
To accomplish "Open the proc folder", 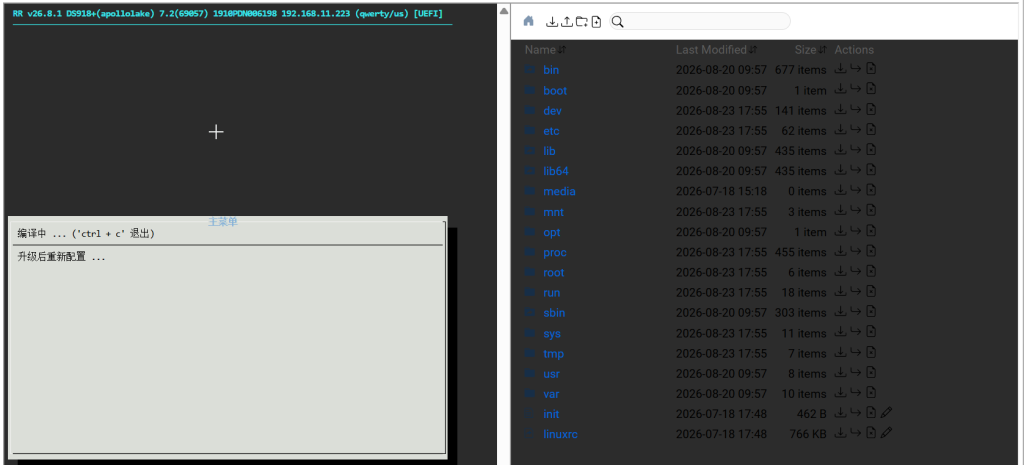I will click(555, 252).
